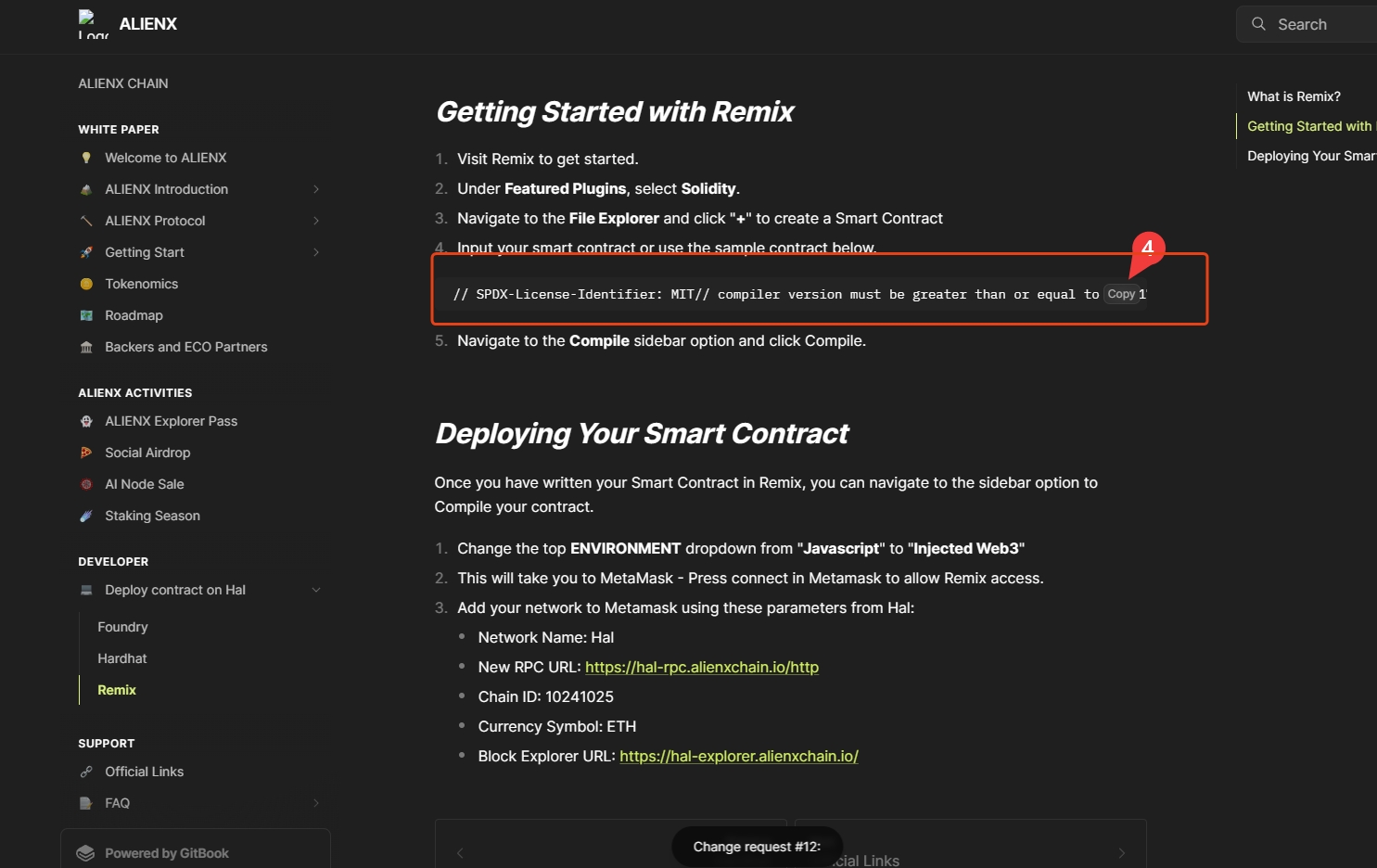Image resolution: width=1377 pixels, height=868 pixels.
Task: Expand the ALIENX Introduction section
Action: pos(316,189)
